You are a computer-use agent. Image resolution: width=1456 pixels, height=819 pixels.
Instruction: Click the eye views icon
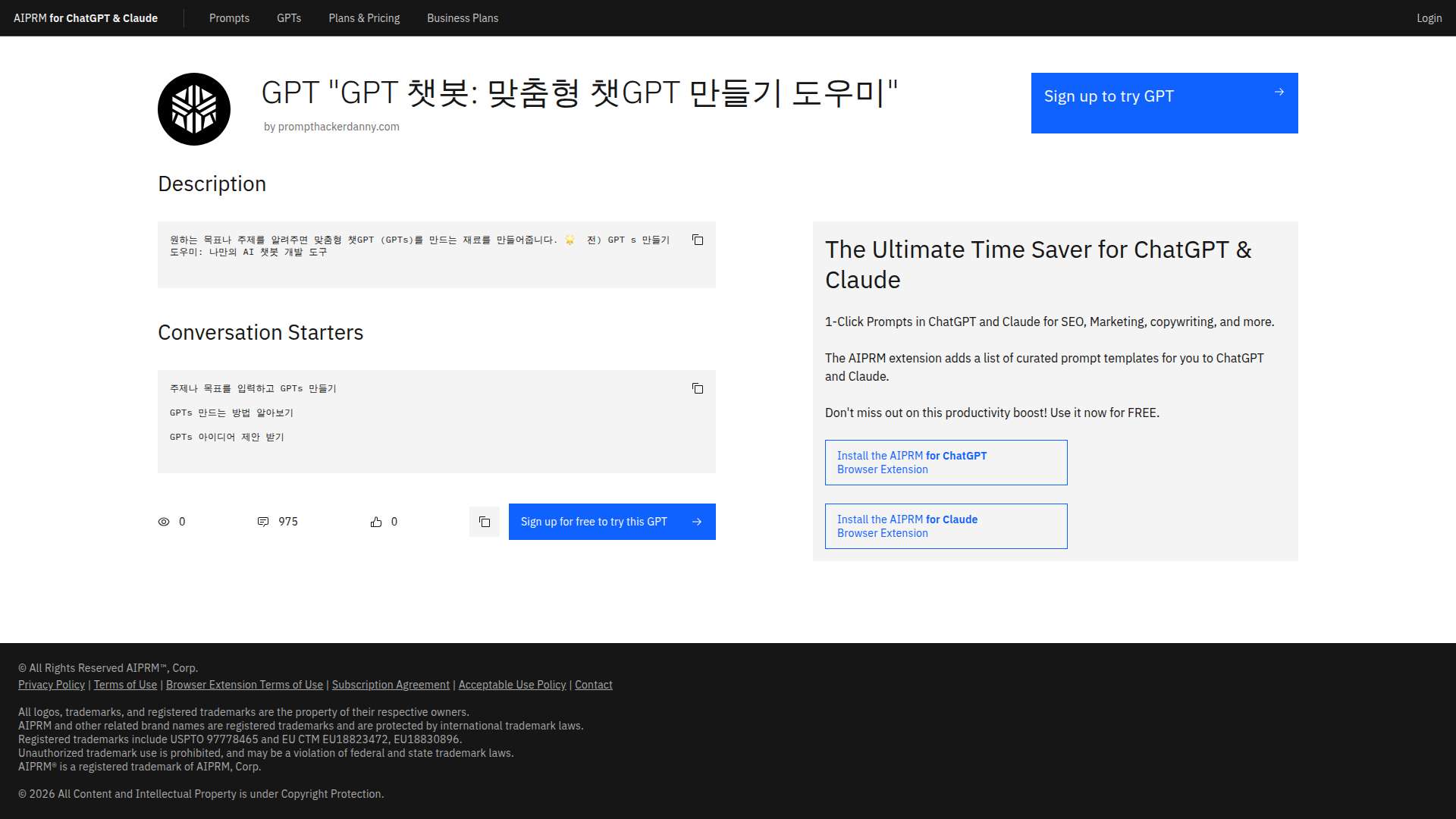point(164,522)
